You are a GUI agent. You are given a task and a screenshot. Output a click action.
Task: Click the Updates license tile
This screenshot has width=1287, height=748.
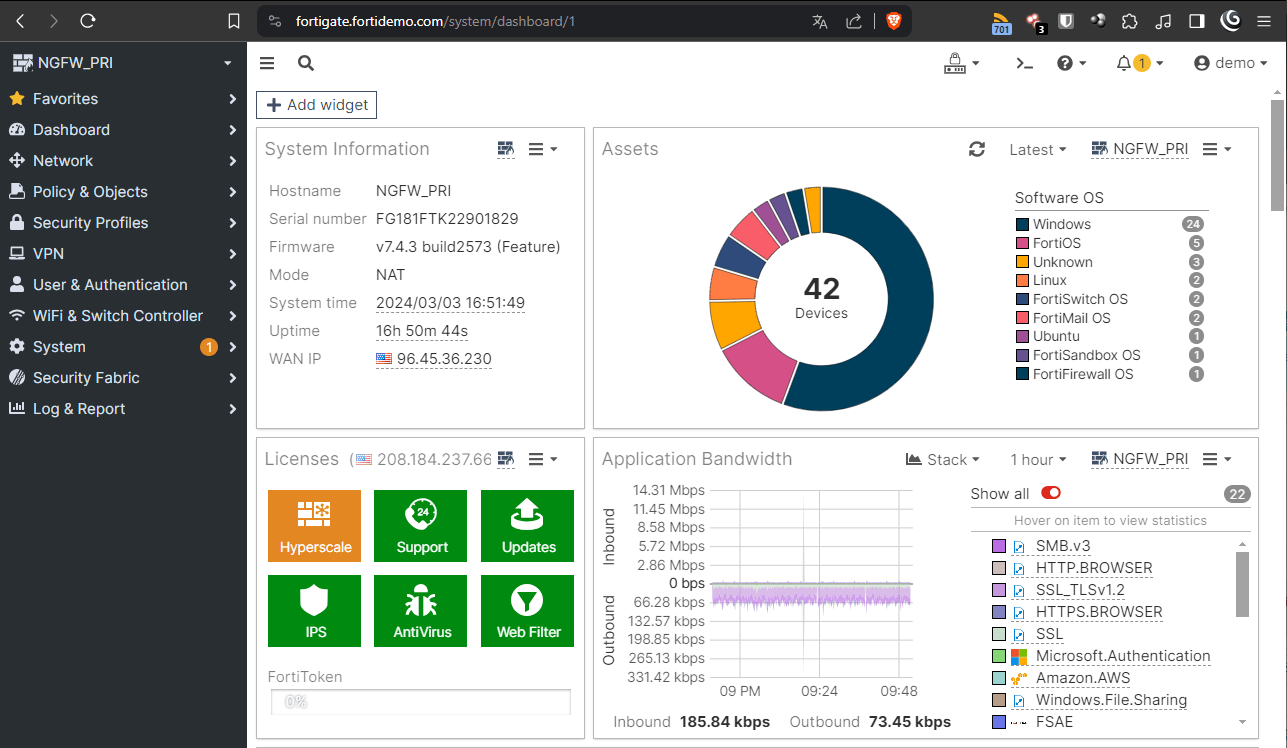[528, 526]
